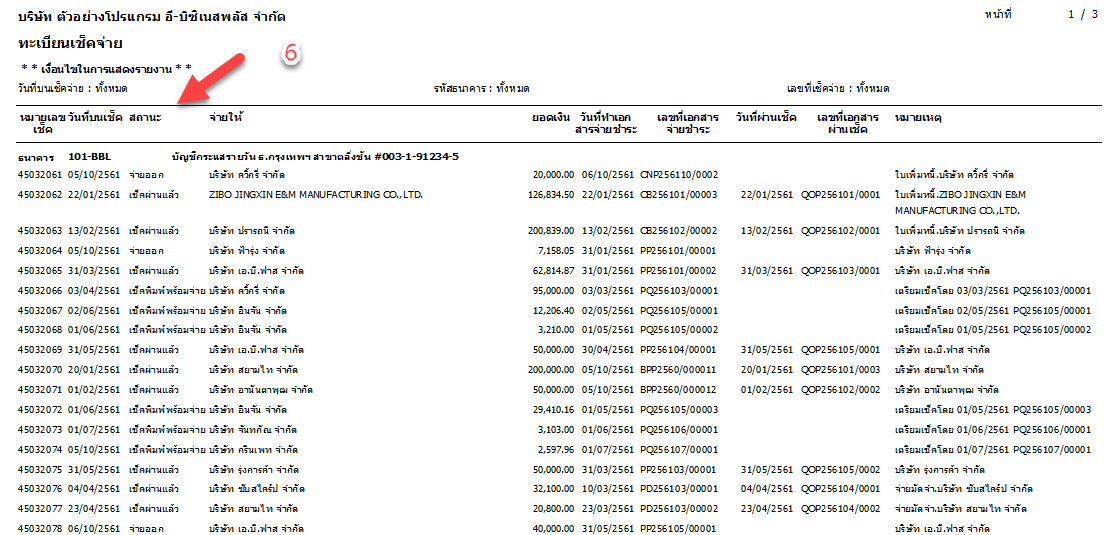Select document number PP256101/00001

679,251
